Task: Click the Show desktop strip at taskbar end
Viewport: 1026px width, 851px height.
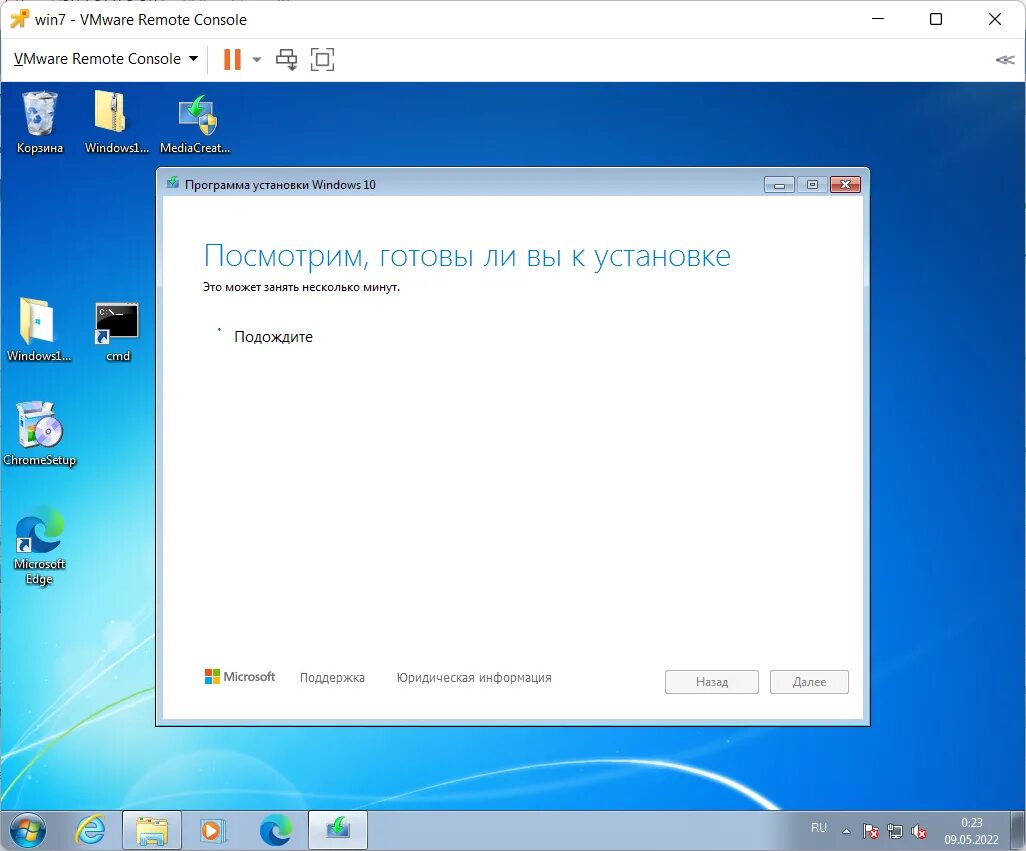Action: (x=1017, y=831)
